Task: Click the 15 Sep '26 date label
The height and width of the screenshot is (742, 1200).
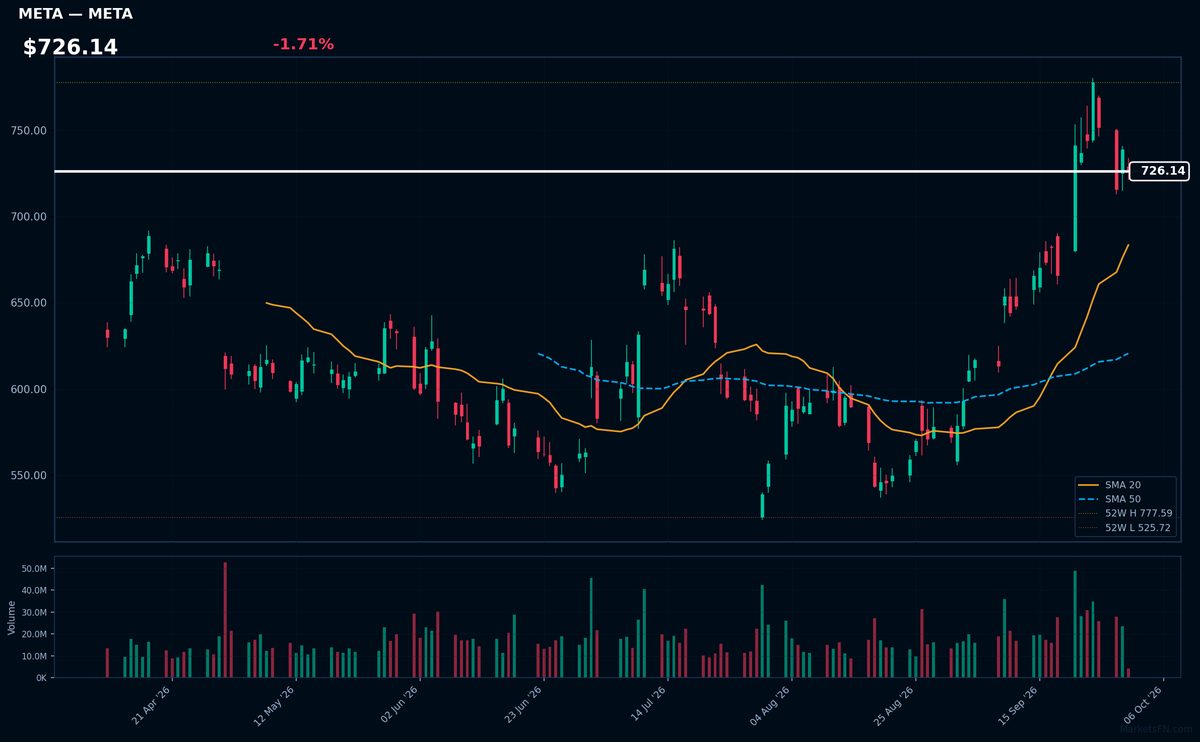Action: click(1018, 704)
